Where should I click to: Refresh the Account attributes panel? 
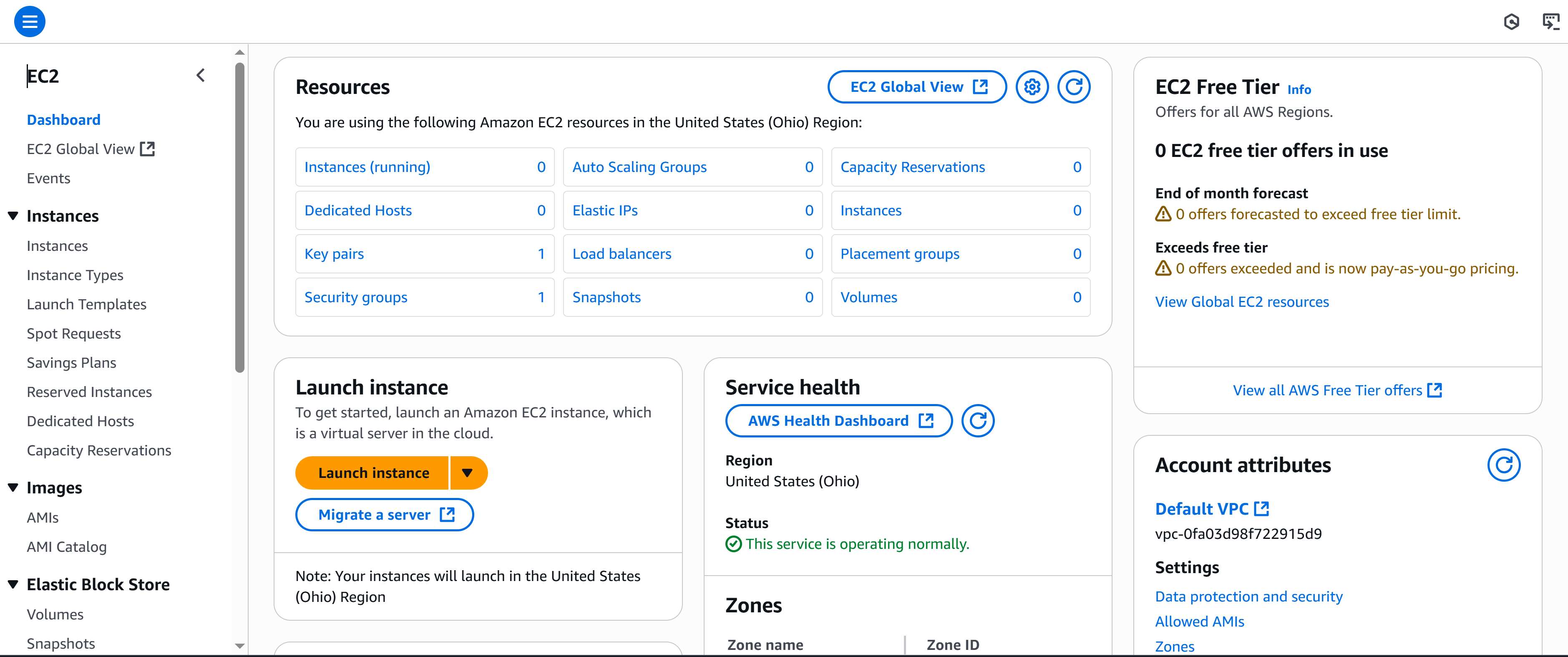pyautogui.click(x=1503, y=465)
